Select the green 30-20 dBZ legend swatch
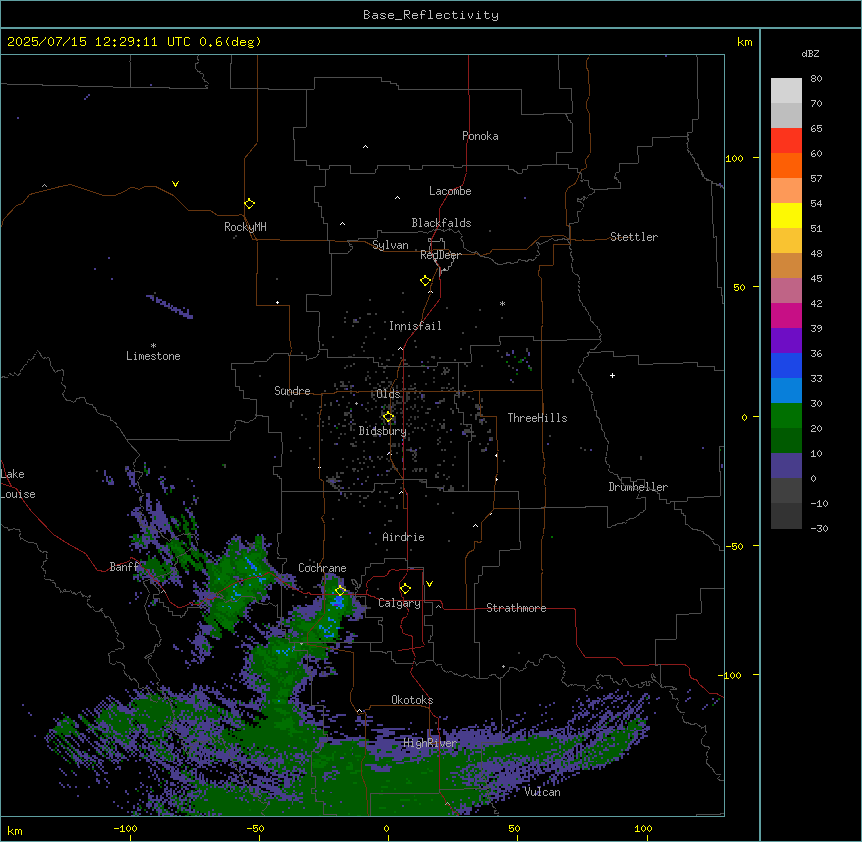This screenshot has height=842, width=862. [x=786, y=416]
